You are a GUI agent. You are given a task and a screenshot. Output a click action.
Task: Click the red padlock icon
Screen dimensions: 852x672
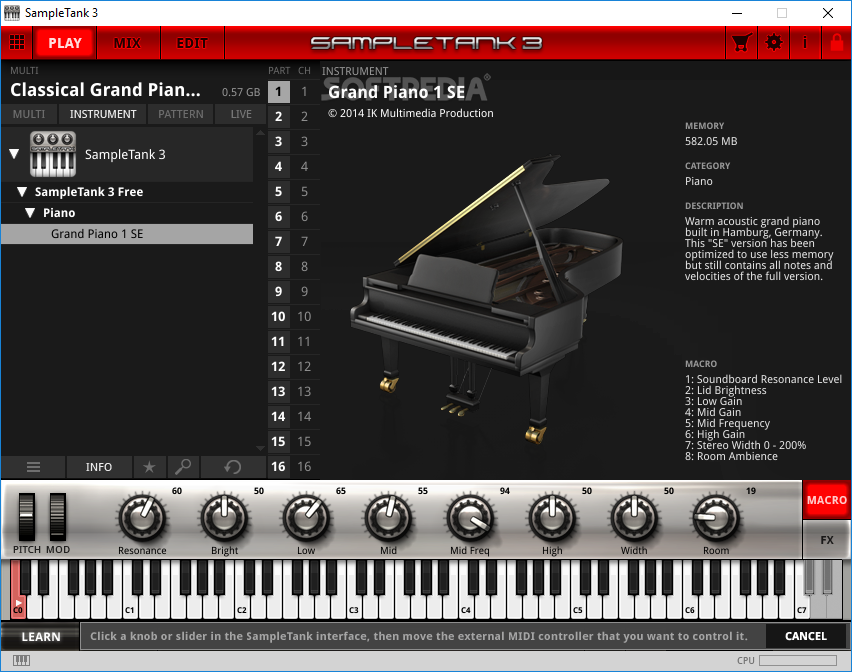(837, 42)
